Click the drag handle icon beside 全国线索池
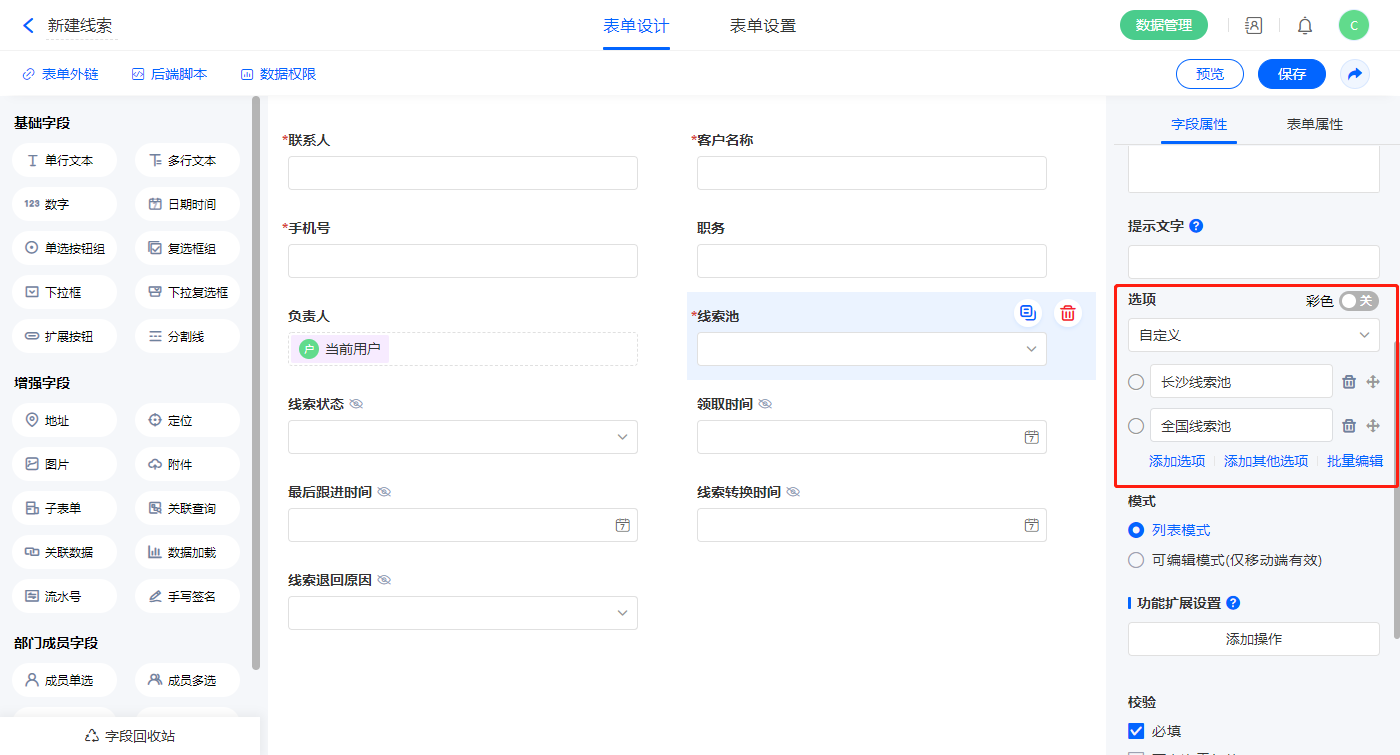Viewport: 1400px width, 755px height. pyautogui.click(x=1373, y=426)
